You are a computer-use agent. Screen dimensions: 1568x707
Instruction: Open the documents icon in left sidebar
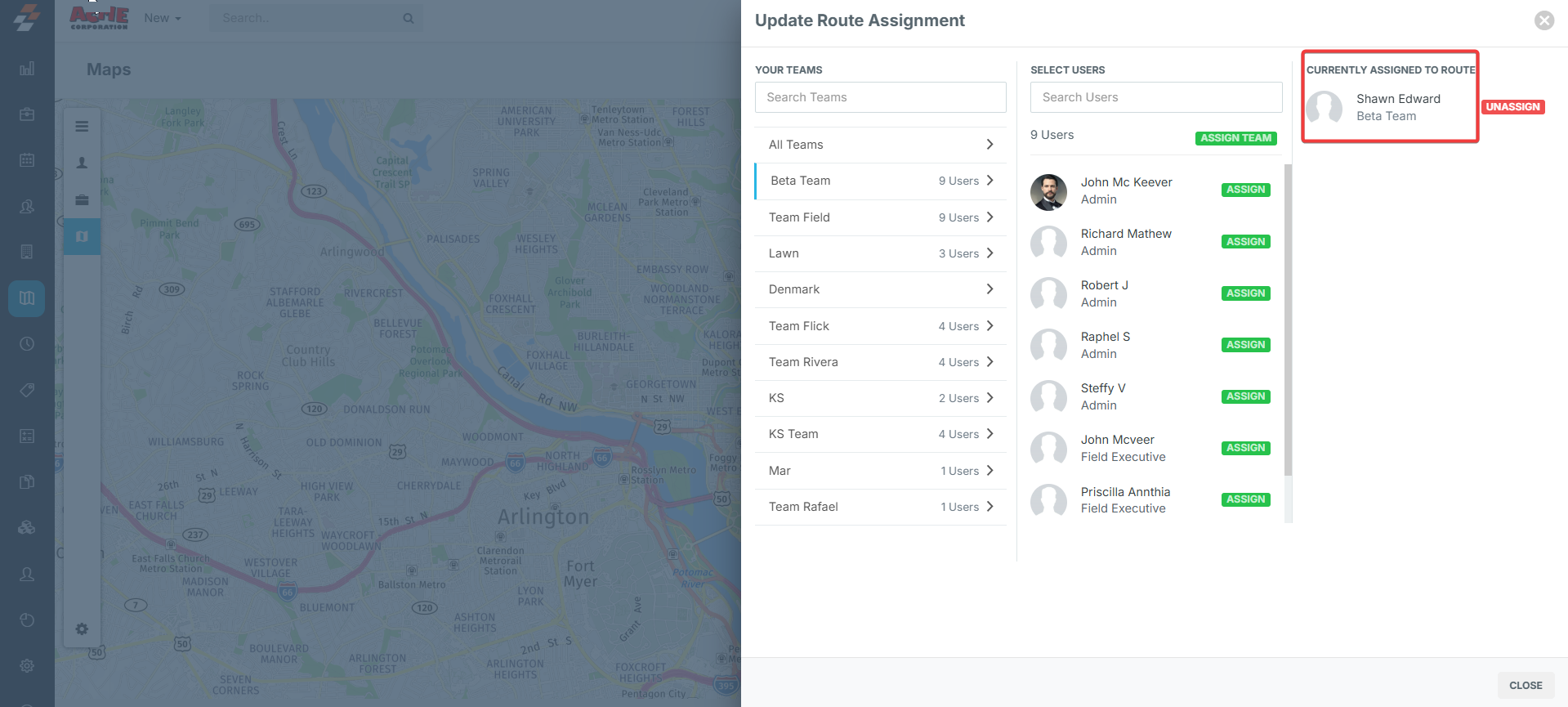click(x=27, y=482)
